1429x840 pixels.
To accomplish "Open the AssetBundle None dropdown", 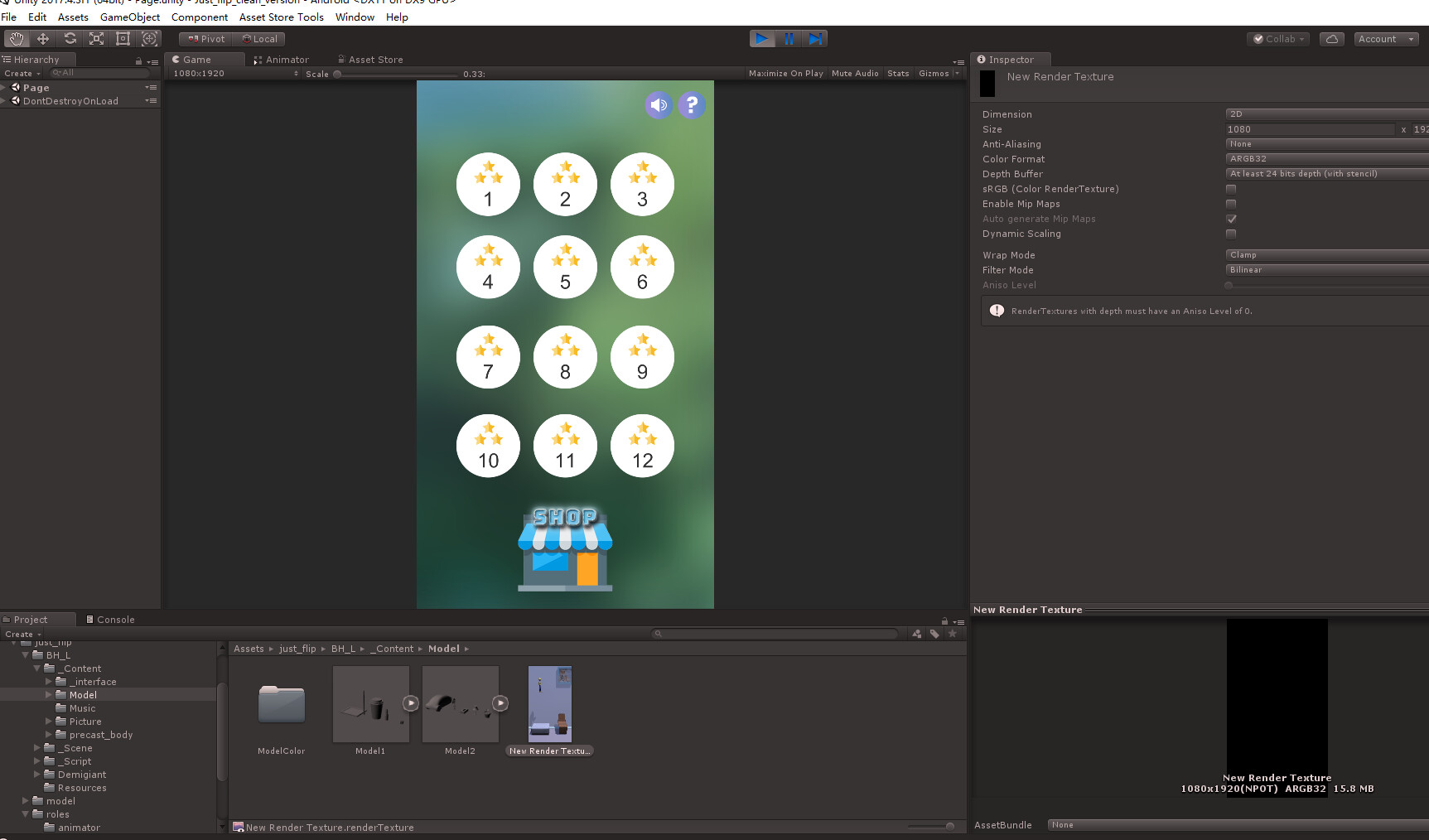I will (x=1238, y=825).
